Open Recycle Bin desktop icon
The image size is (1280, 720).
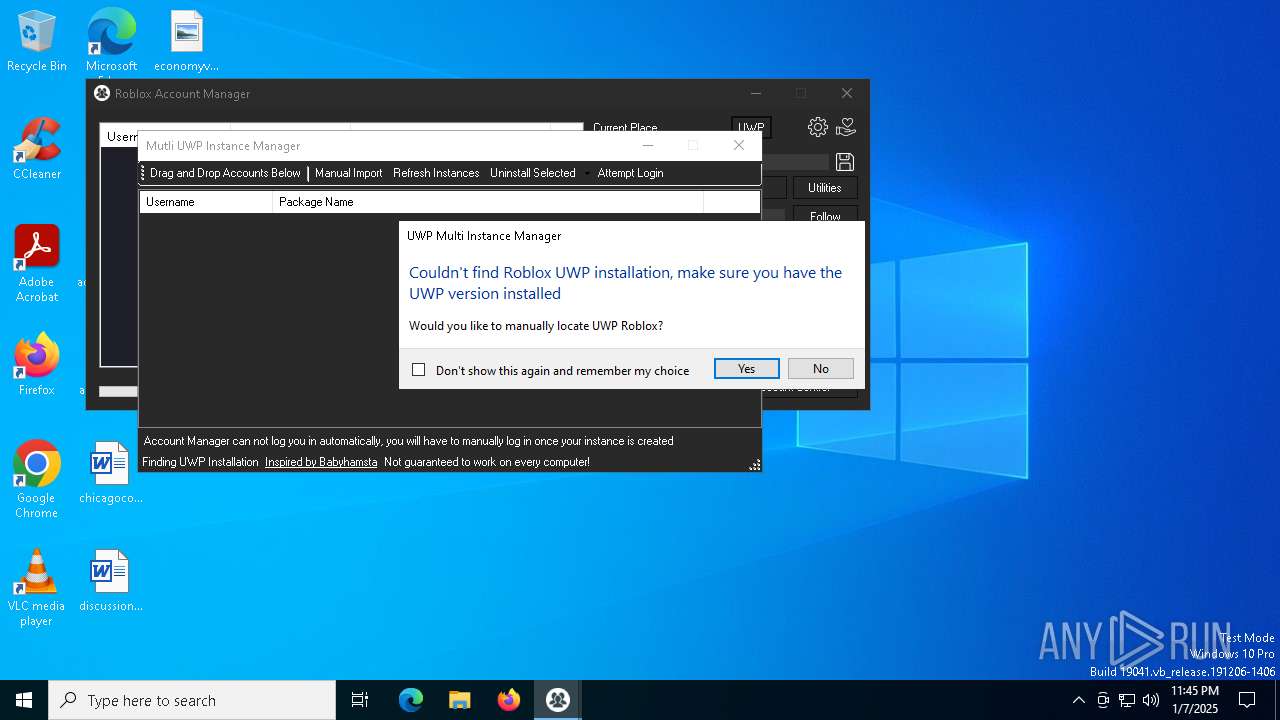37,42
